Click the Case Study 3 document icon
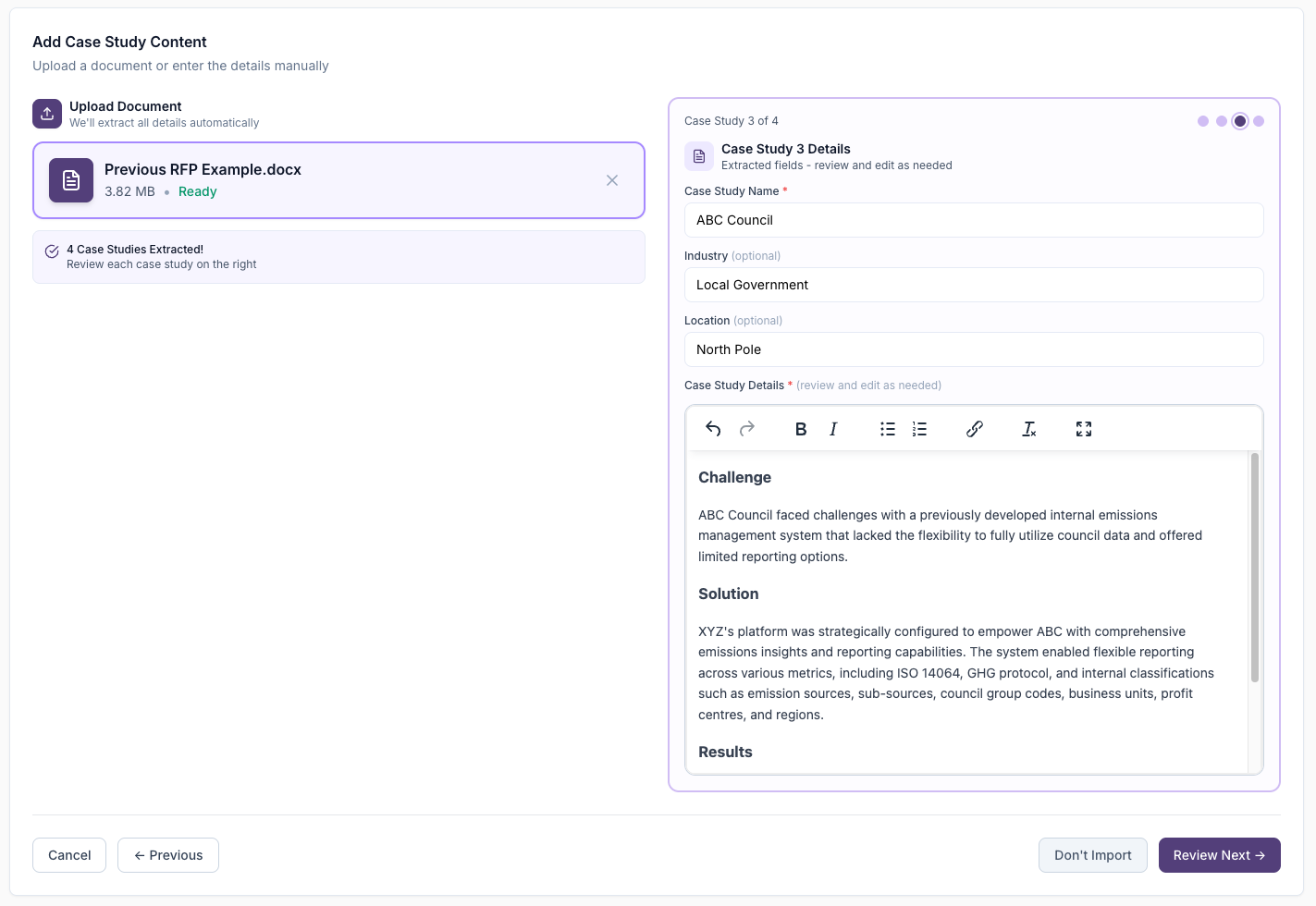The width and height of the screenshot is (1316, 906). (698, 156)
